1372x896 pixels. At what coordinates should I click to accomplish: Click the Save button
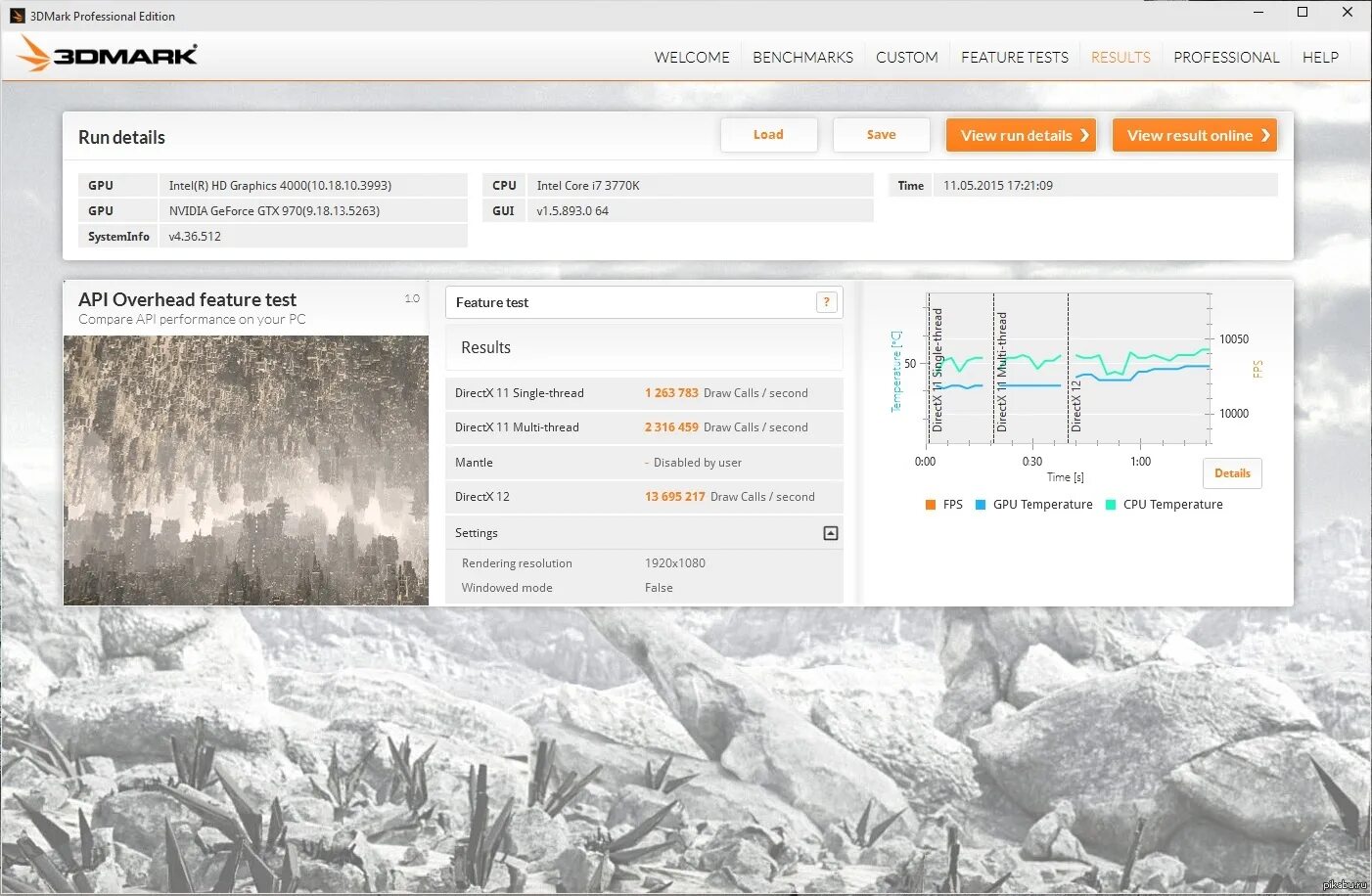click(882, 135)
